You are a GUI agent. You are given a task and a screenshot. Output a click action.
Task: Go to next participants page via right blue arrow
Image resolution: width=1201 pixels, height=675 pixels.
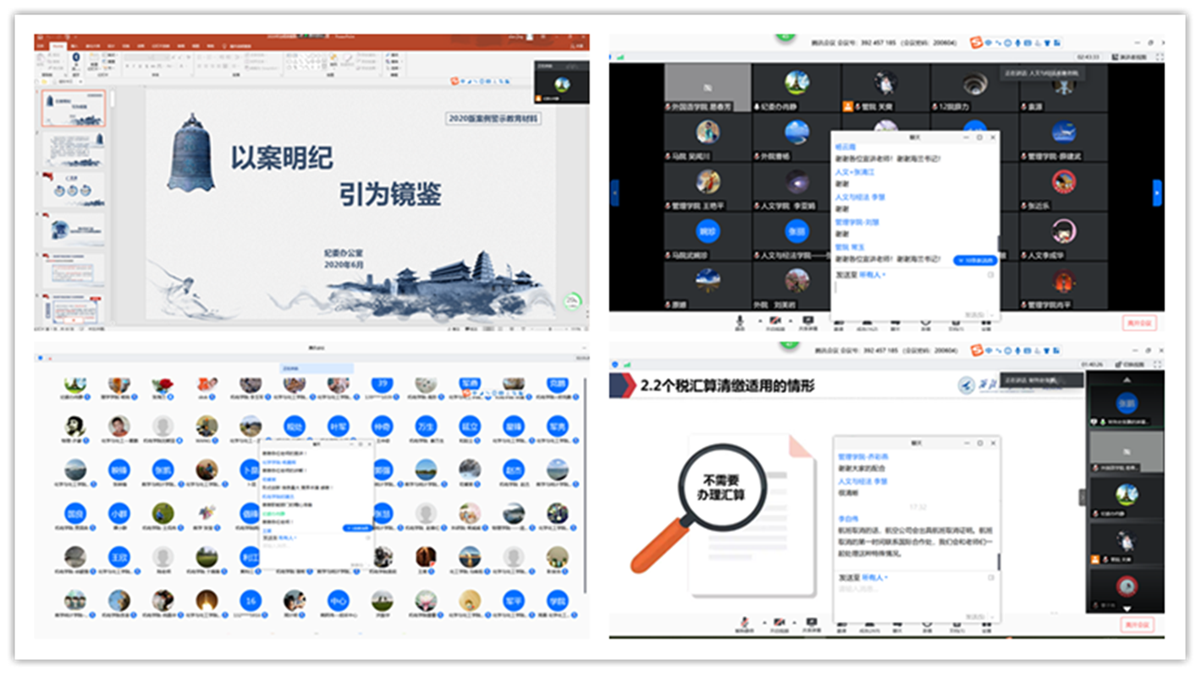click(x=1157, y=192)
